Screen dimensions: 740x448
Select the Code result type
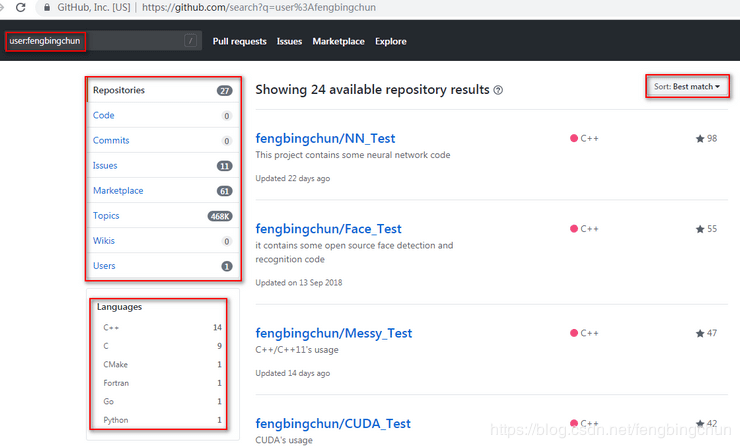[163, 115]
